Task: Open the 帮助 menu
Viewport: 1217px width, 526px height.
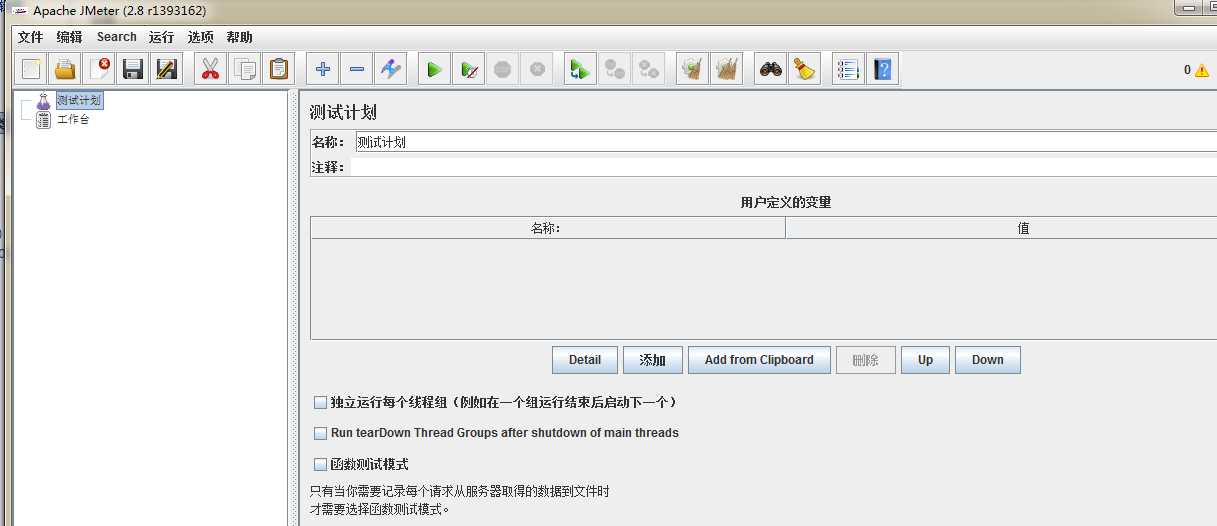Action: click(239, 37)
